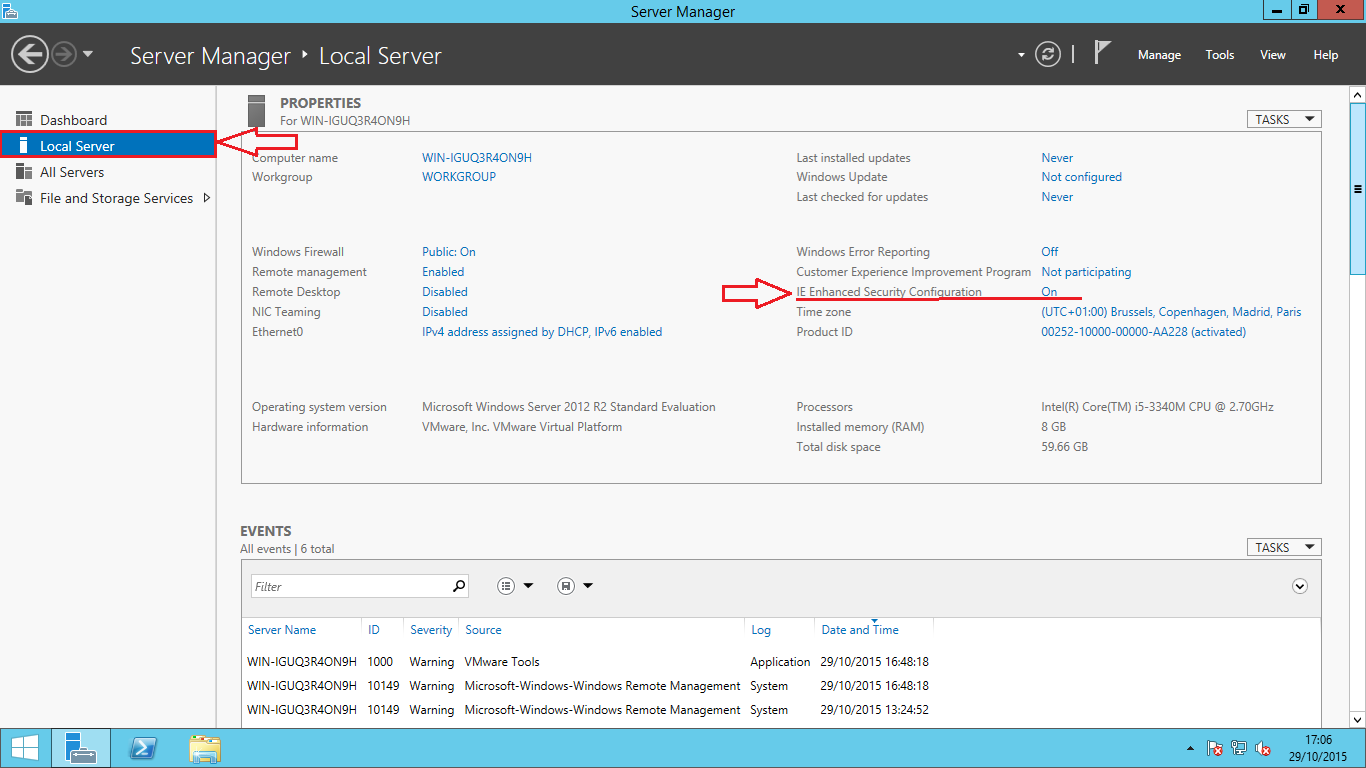This screenshot has width=1366, height=768.
Task: Sort events by Date and Time column
Action: pos(860,630)
